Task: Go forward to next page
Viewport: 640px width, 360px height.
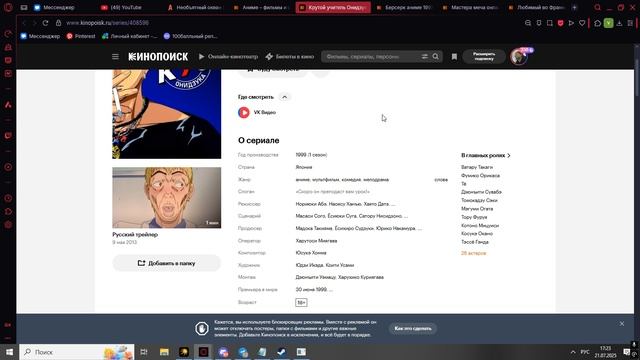Action: [34, 23]
